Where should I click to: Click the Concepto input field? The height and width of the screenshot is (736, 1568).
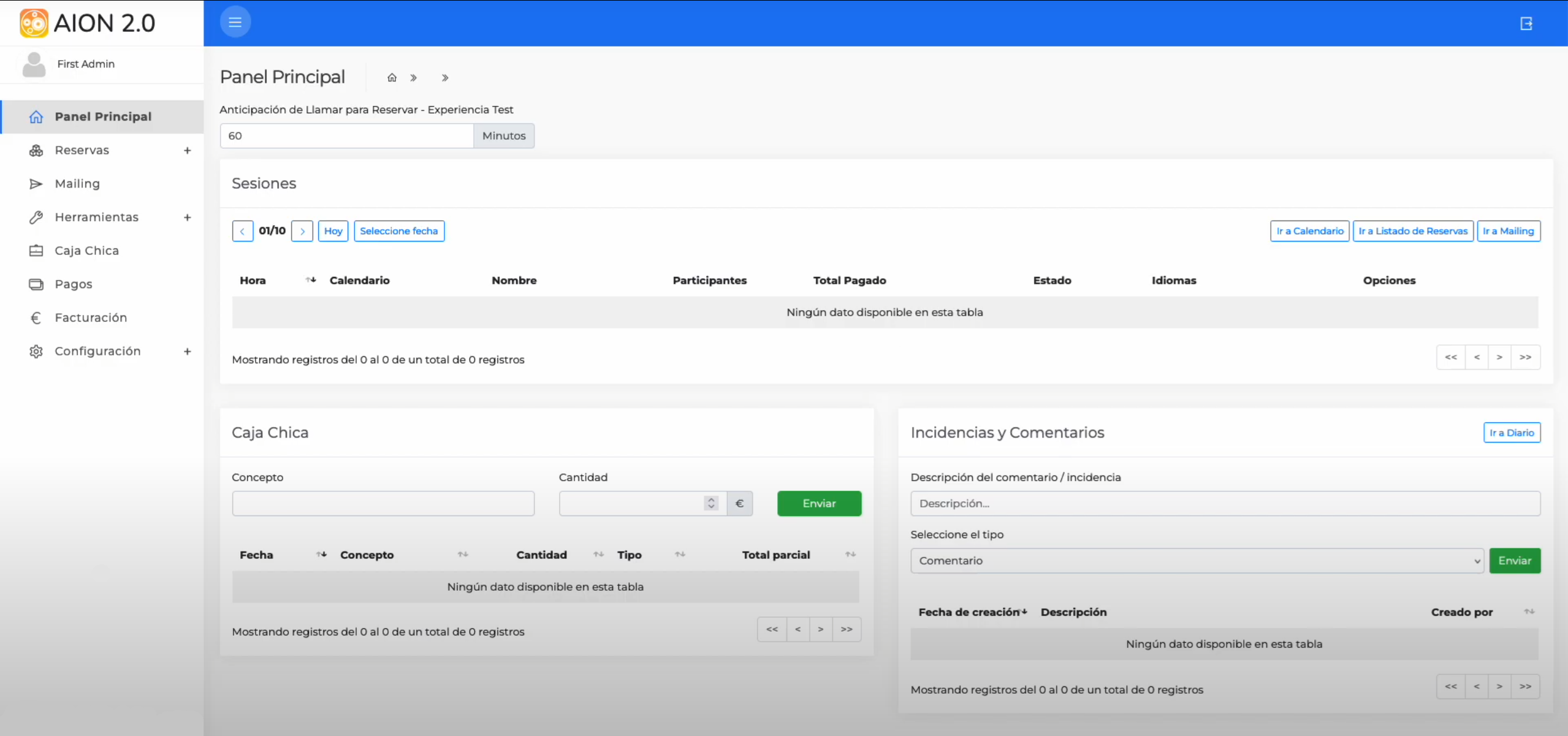(x=383, y=503)
